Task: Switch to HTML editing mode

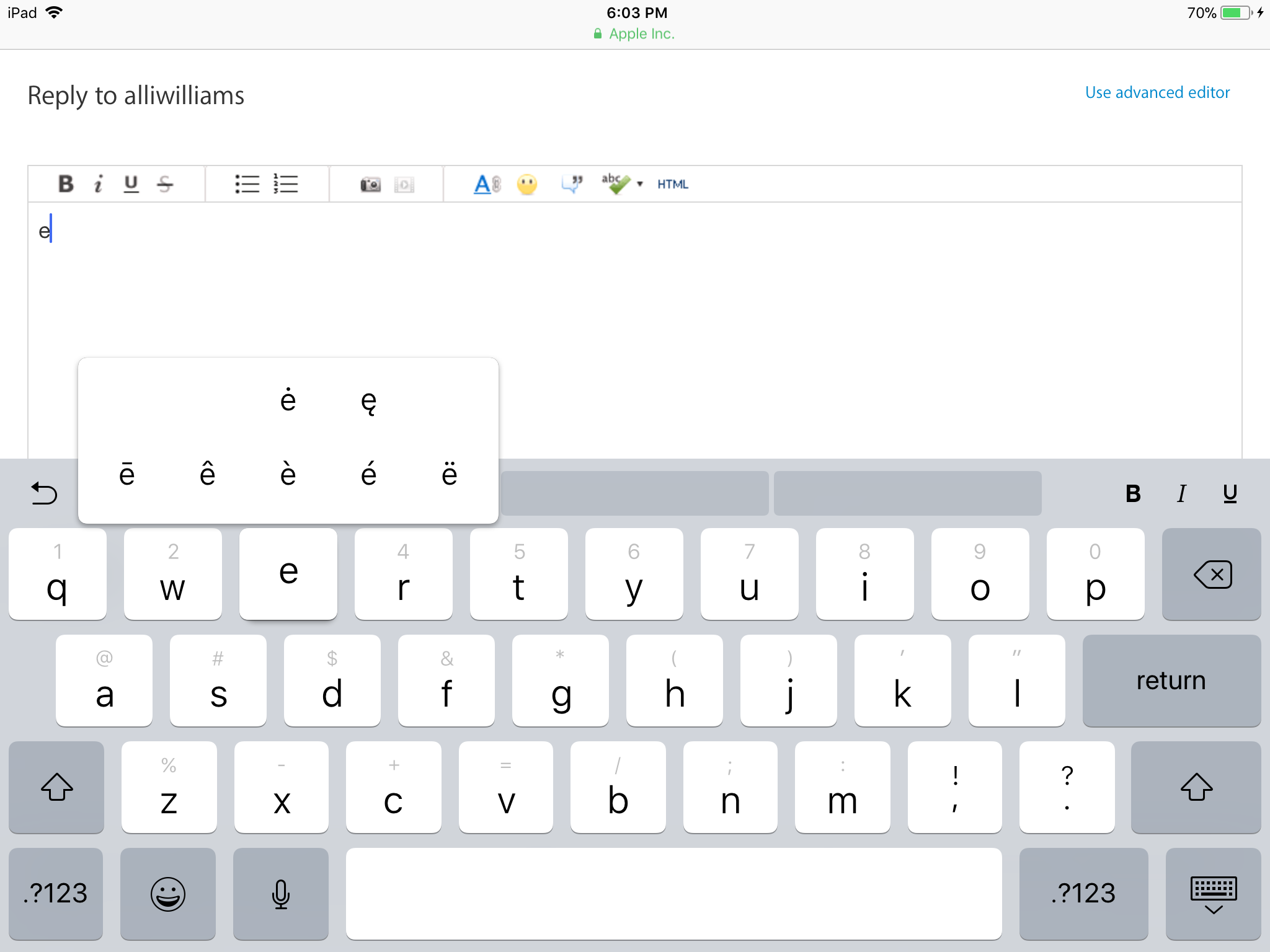Action: 673,184
